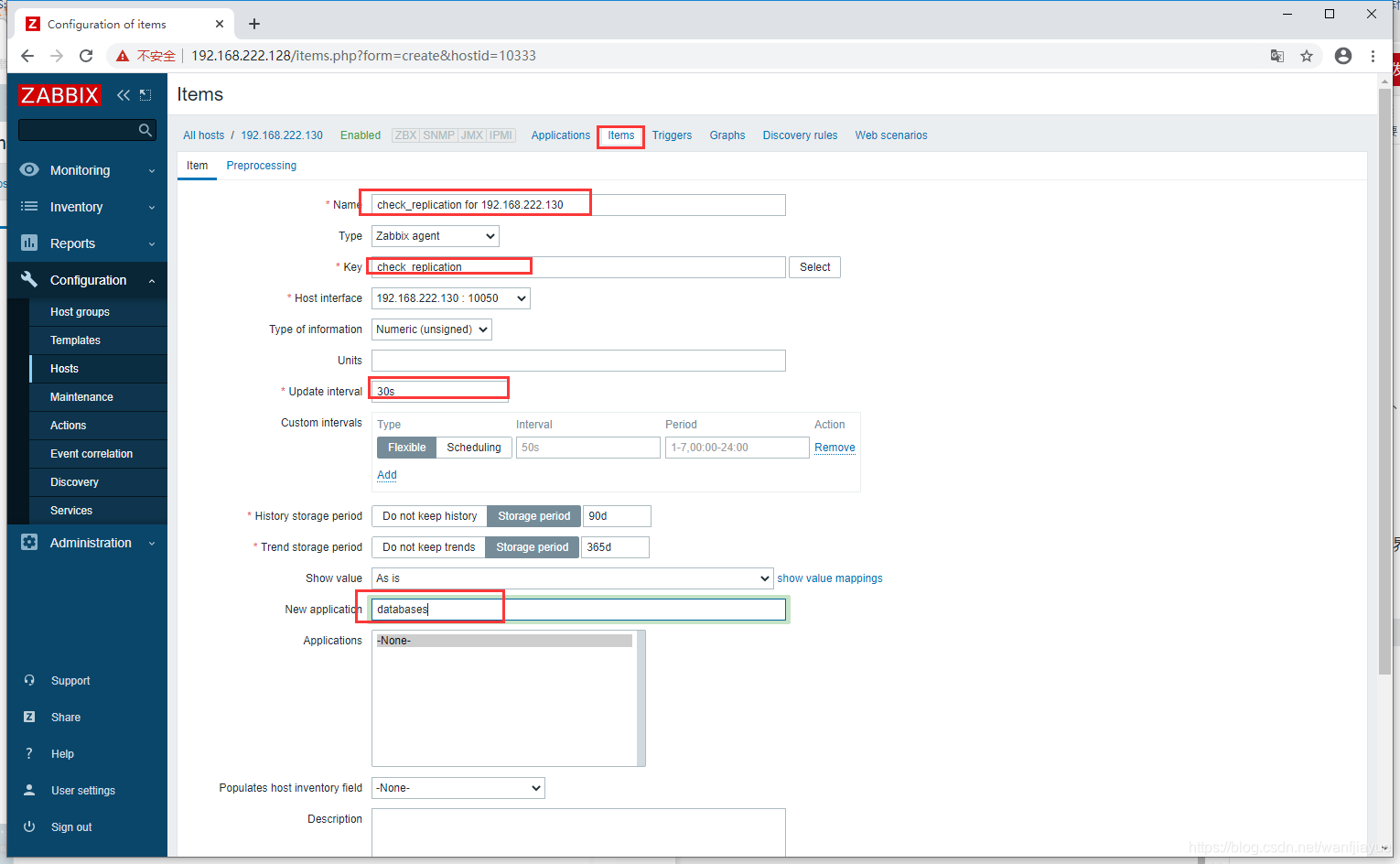Open a new browser tab
The image size is (1400, 864).
(254, 24)
